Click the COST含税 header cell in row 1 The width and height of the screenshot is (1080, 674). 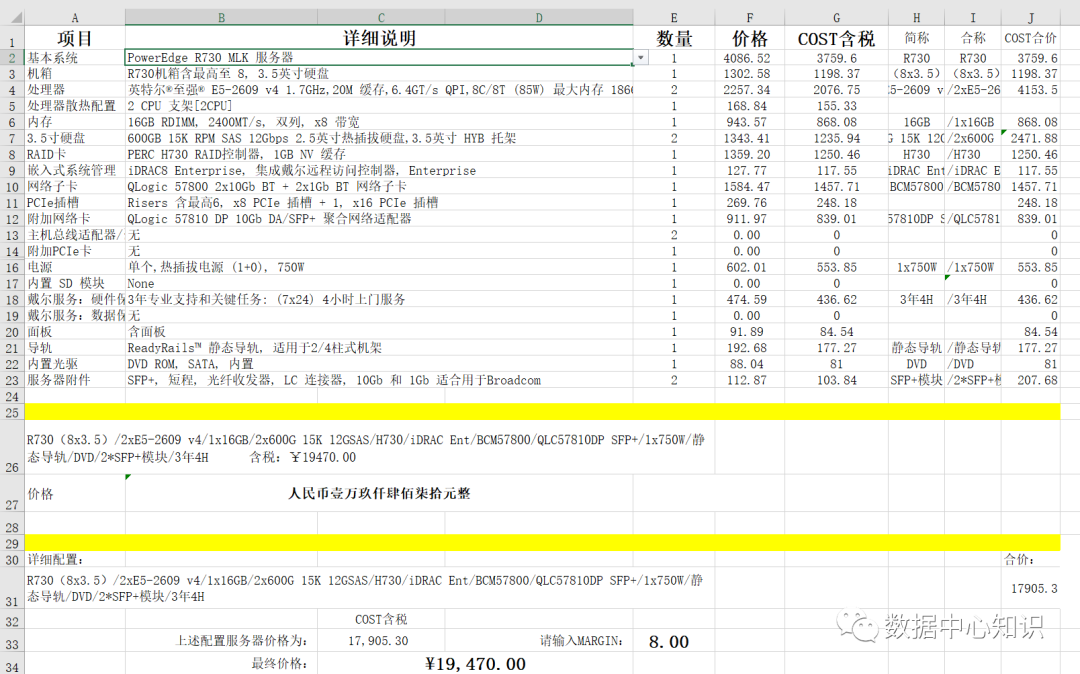[x=836, y=38]
